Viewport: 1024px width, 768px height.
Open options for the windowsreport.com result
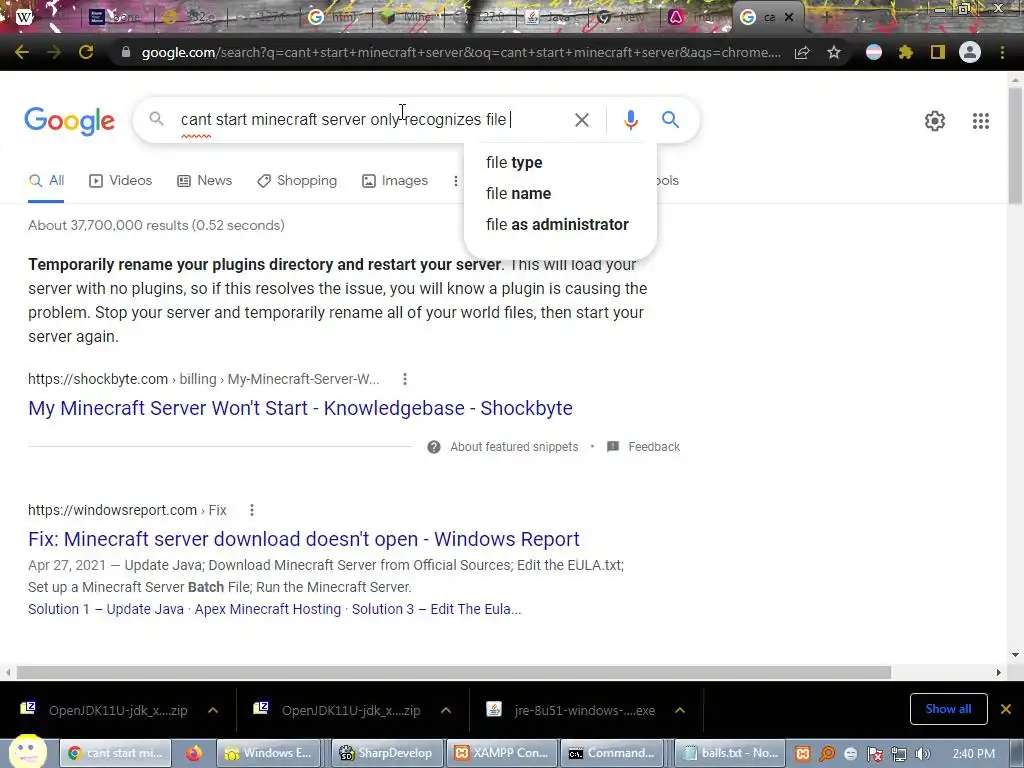pos(252,510)
